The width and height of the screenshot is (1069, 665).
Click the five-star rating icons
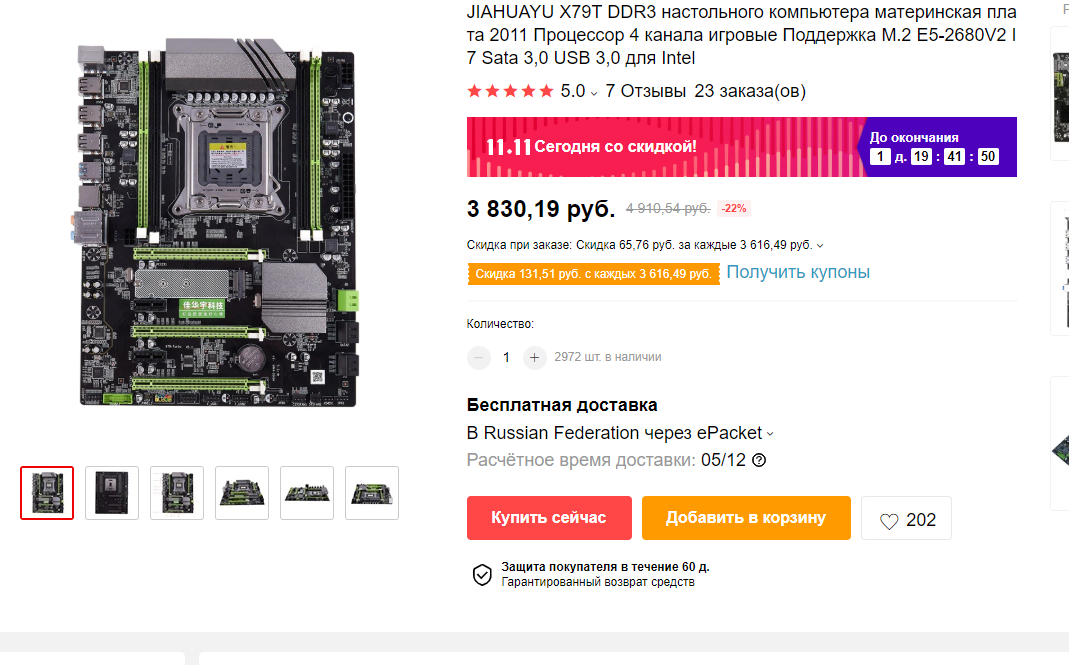coord(510,91)
